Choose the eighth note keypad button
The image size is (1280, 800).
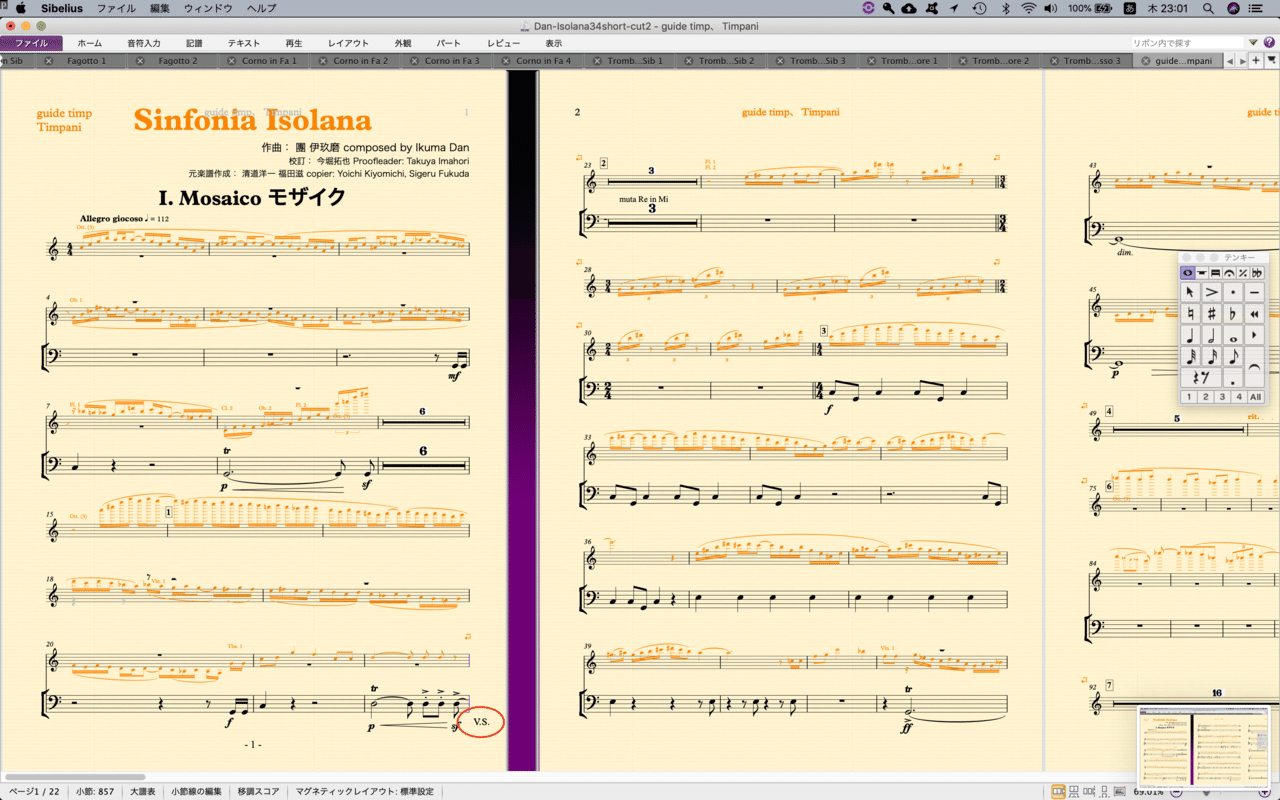tap(1233, 357)
